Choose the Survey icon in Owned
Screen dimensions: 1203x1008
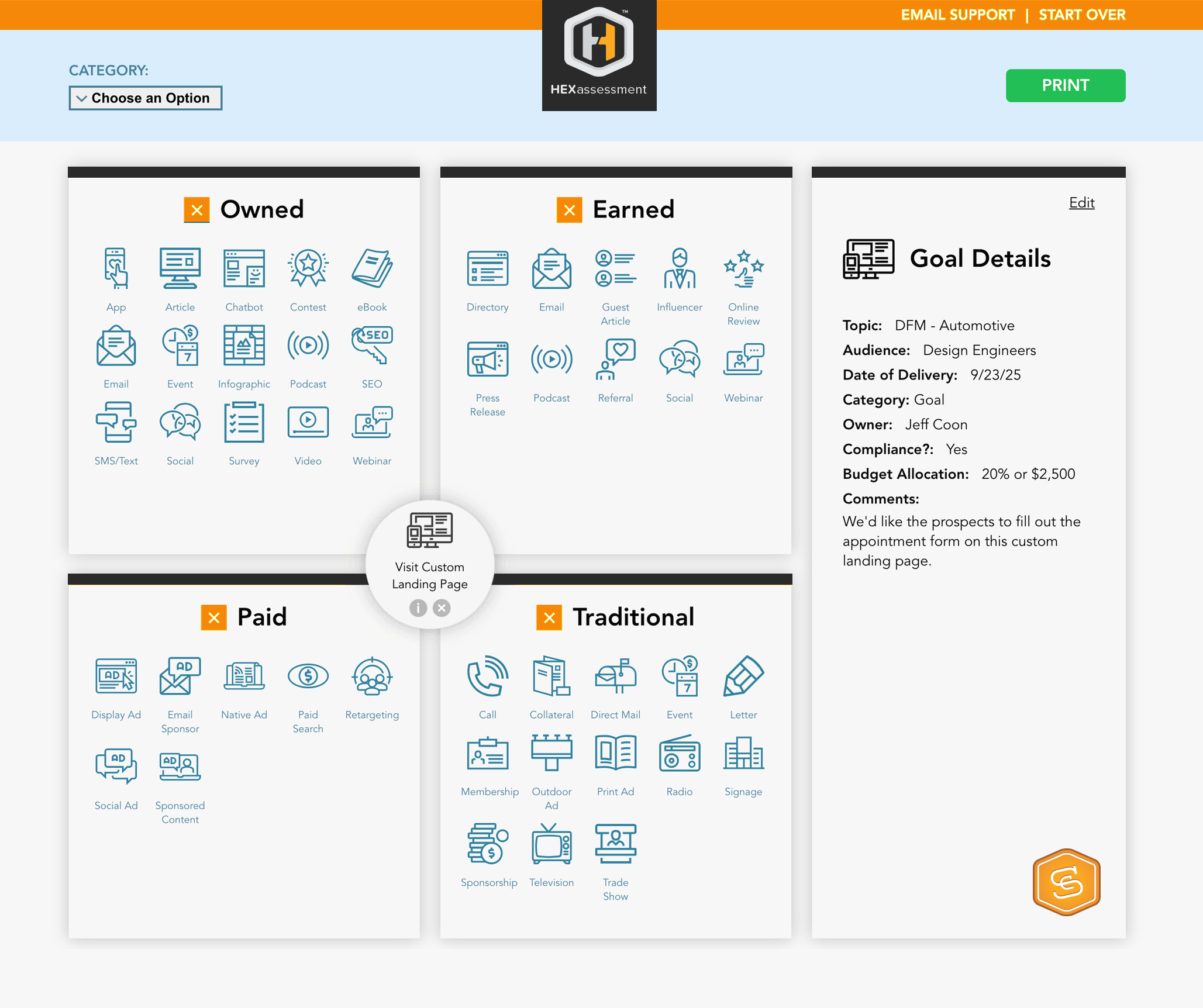pyautogui.click(x=244, y=422)
